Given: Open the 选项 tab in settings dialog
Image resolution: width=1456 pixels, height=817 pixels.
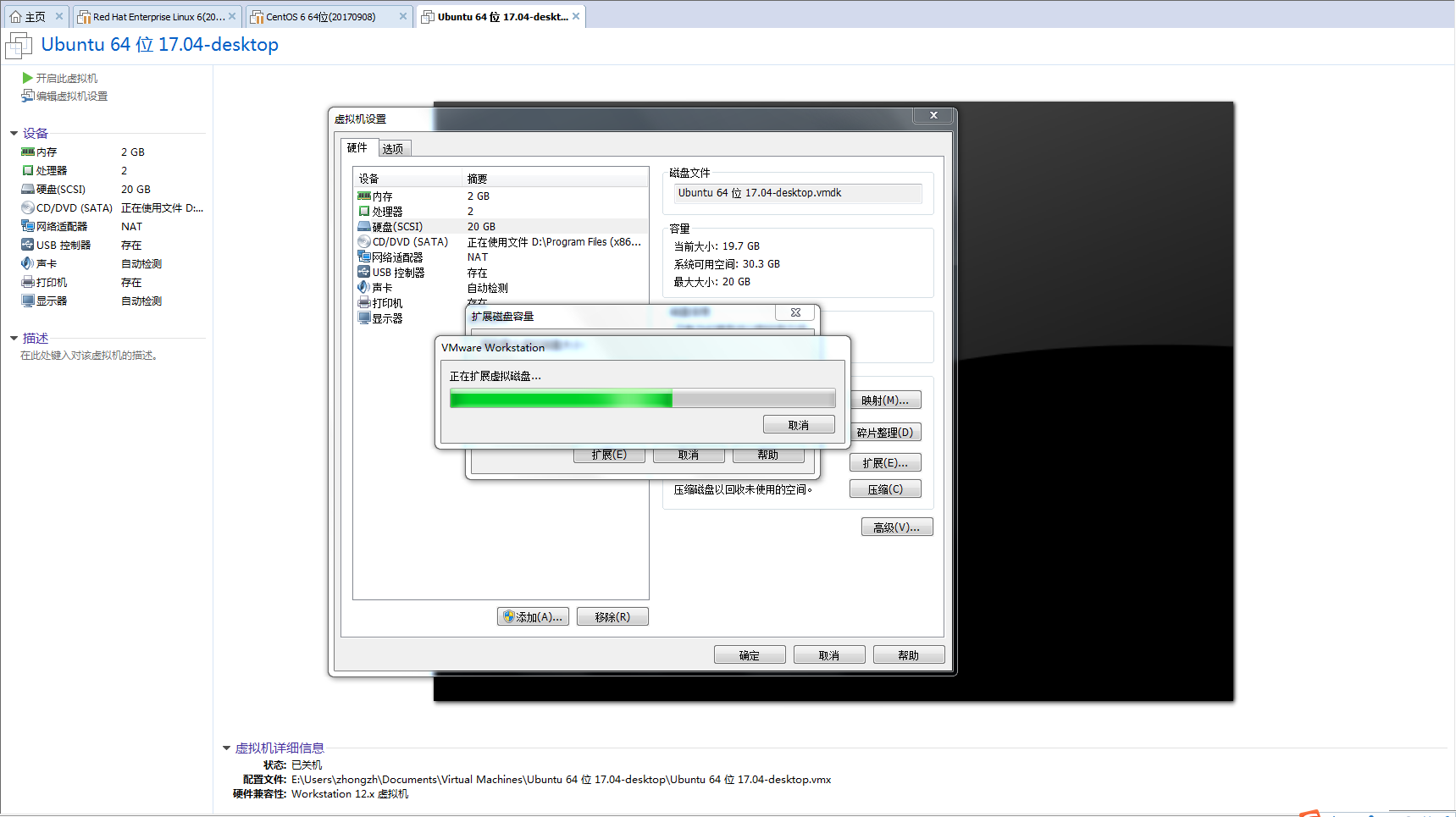Looking at the screenshot, I should 393,149.
